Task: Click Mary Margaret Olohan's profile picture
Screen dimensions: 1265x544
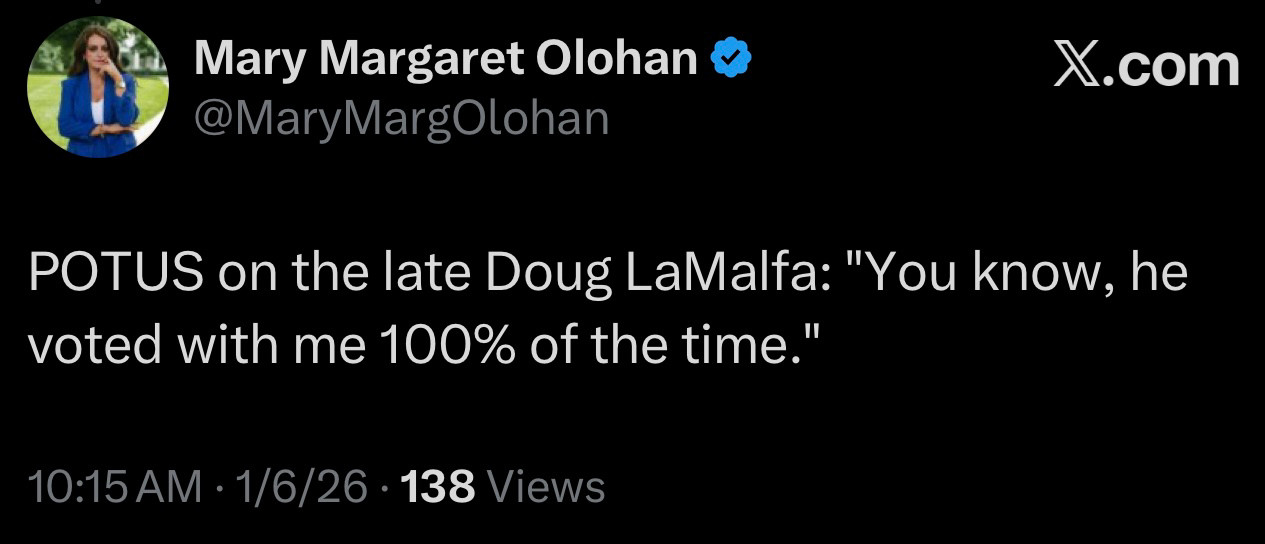Action: [97, 87]
